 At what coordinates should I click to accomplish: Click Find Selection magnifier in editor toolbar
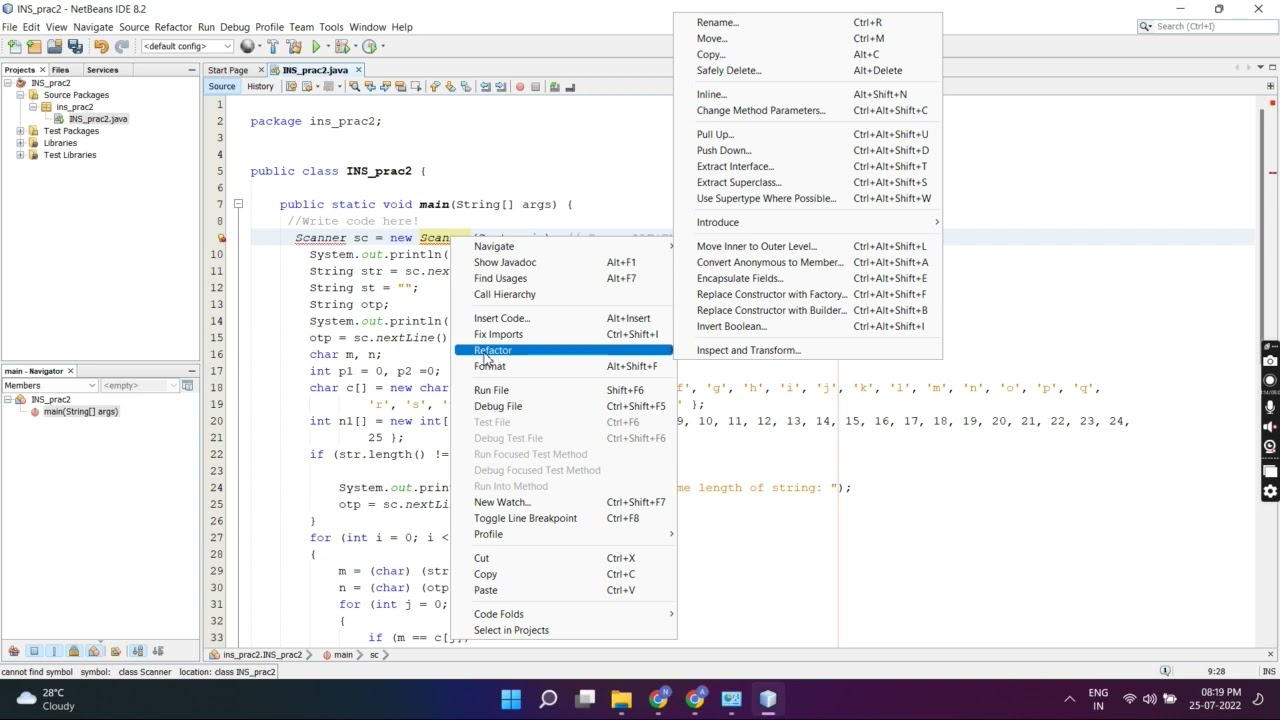(x=354, y=87)
